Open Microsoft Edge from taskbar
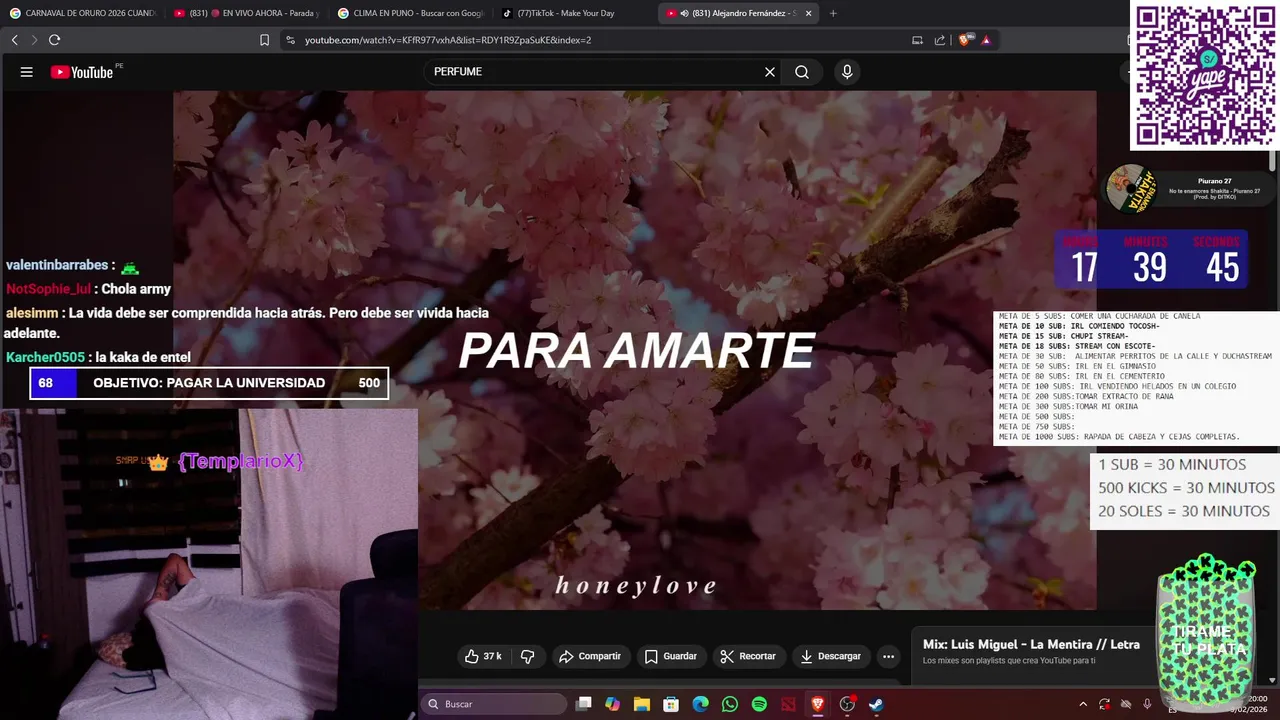 701,704
